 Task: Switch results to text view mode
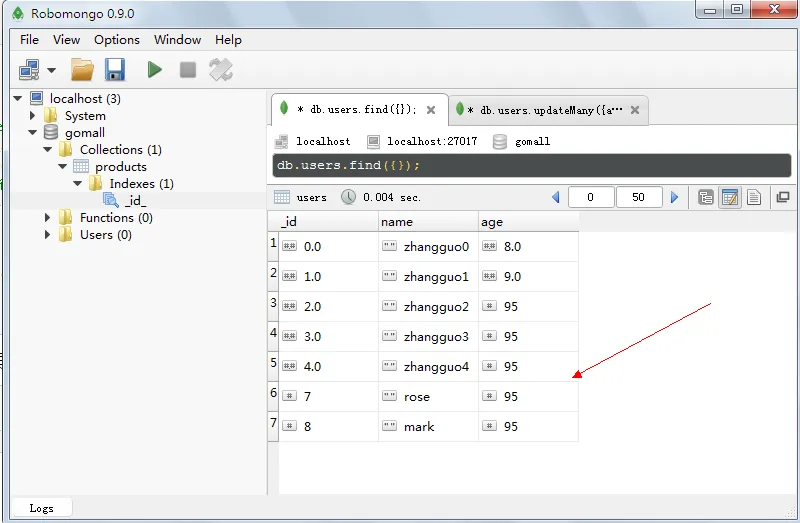click(x=754, y=197)
